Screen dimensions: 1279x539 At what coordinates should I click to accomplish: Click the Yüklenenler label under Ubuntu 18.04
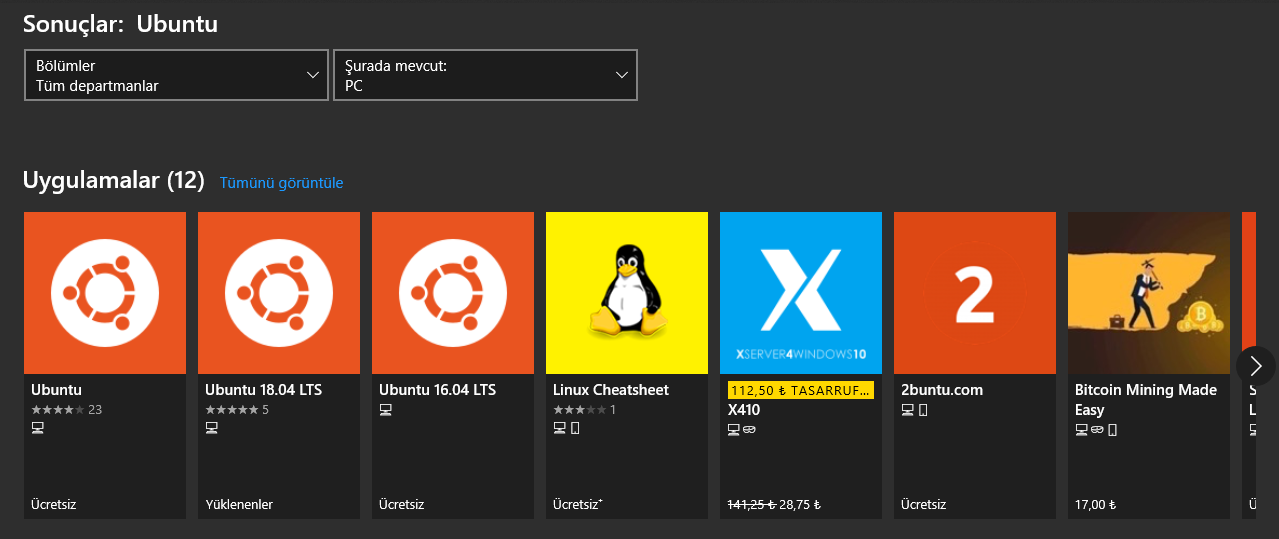click(x=239, y=505)
